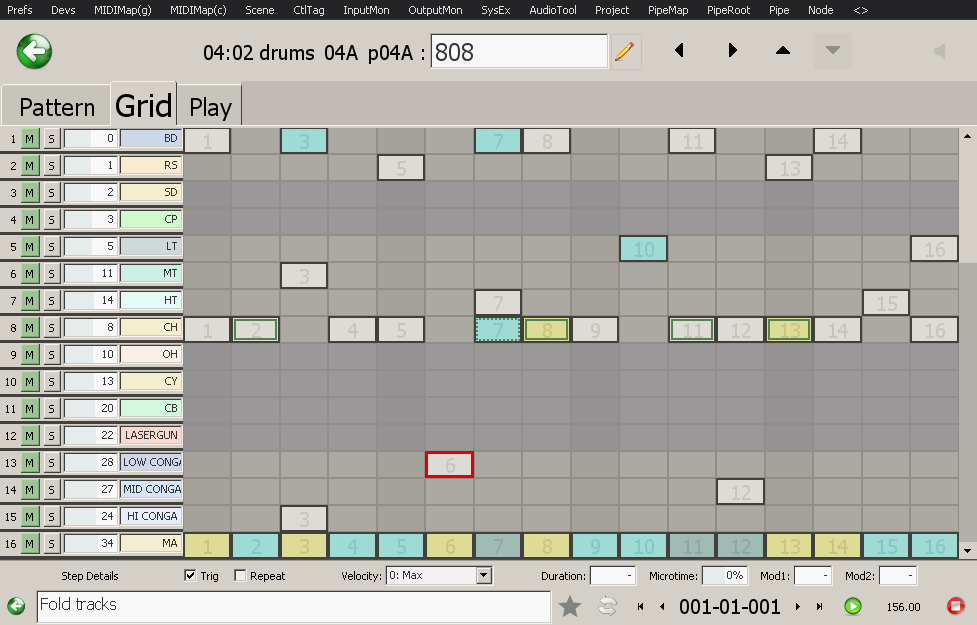977x625 pixels.
Task: Click the LASERGUN track color label
Action: click(x=151, y=436)
